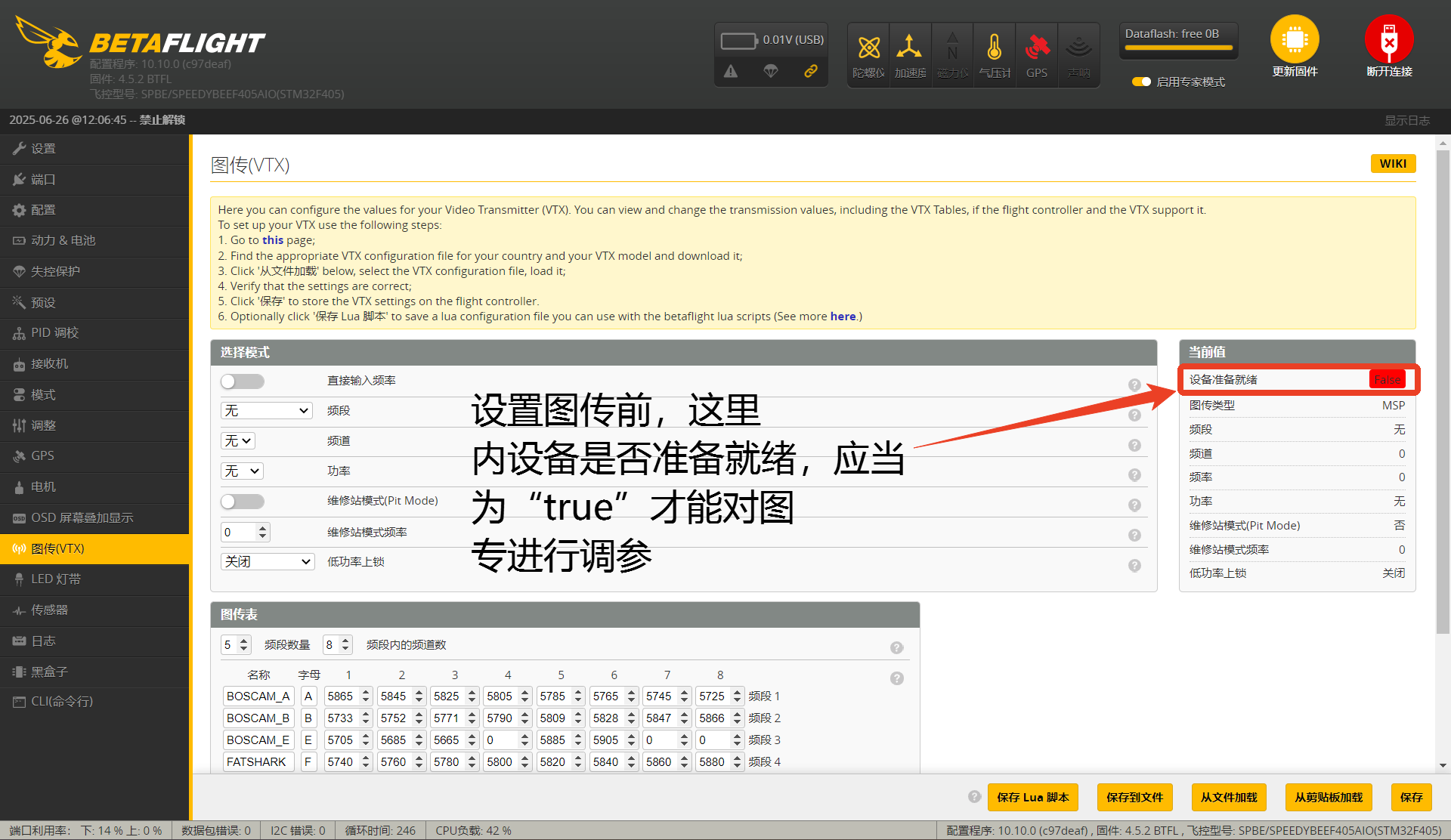Click the arming warning triangle icon
This screenshot has height=840, width=1451.
tap(731, 71)
